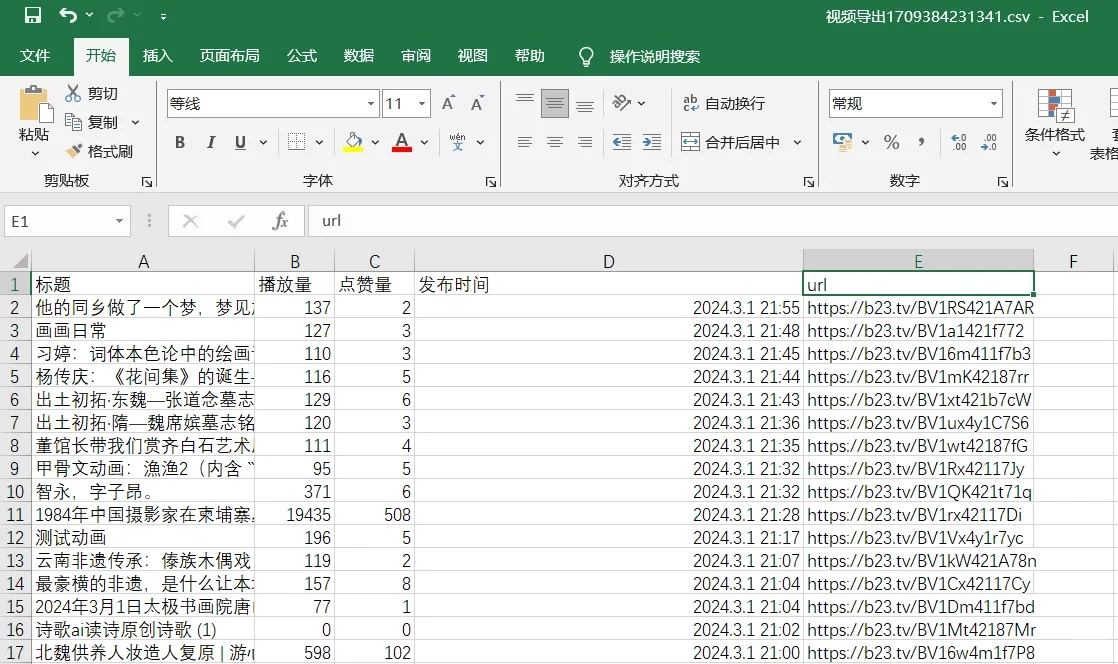
Task: Switch to the 审阅 tab
Action: [416, 56]
